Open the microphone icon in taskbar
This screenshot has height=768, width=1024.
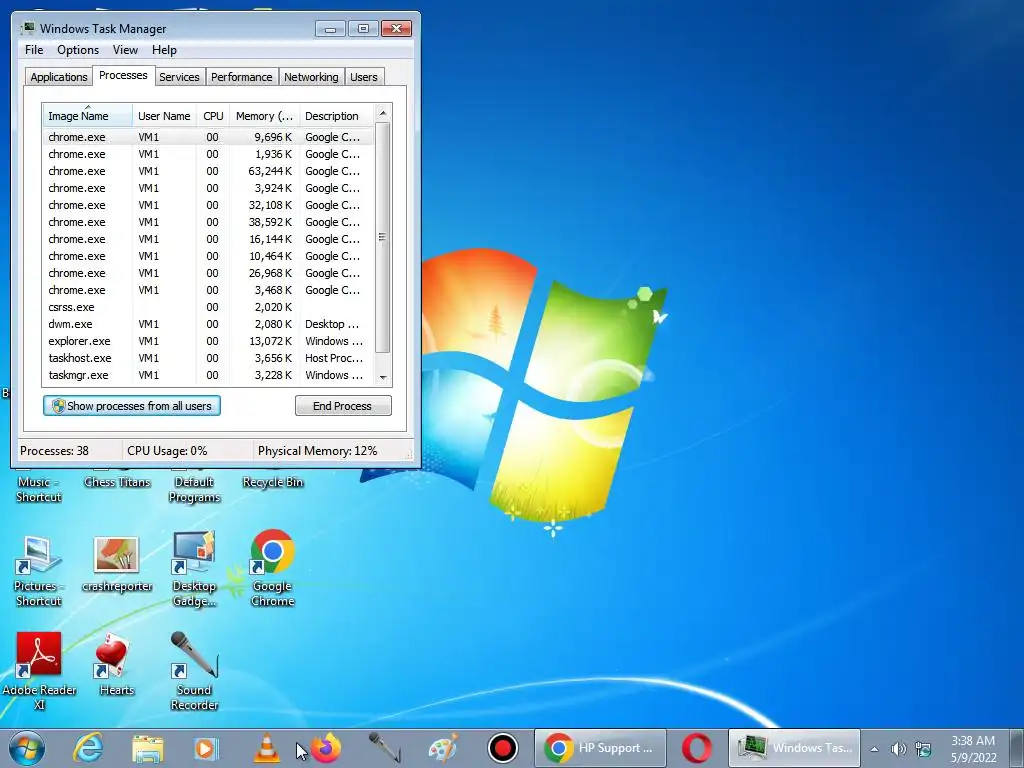[384, 748]
